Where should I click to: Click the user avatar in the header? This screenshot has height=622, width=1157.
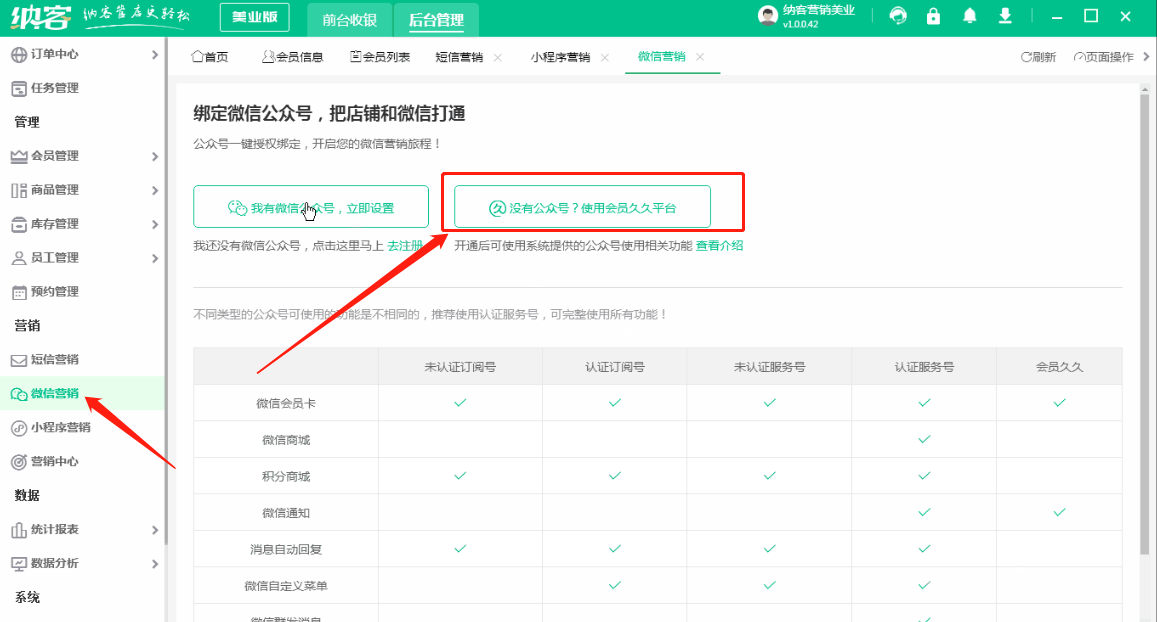pyautogui.click(x=767, y=15)
